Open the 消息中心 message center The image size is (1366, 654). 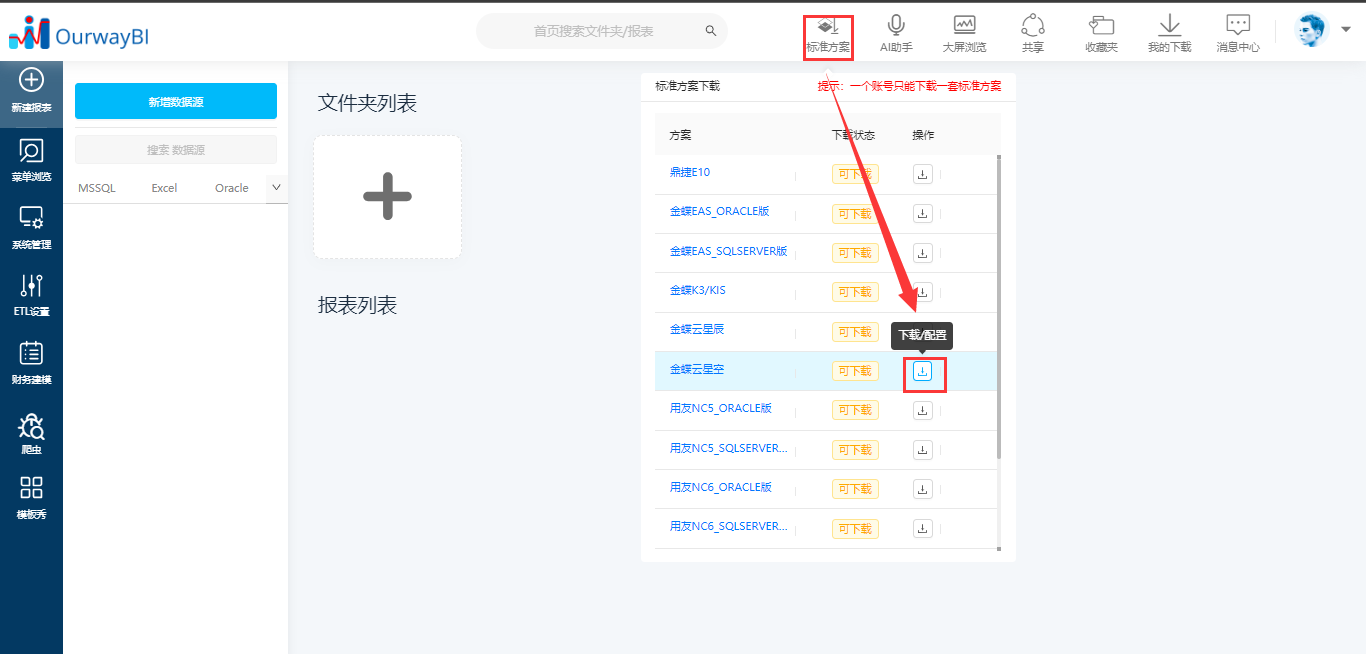tap(1238, 35)
